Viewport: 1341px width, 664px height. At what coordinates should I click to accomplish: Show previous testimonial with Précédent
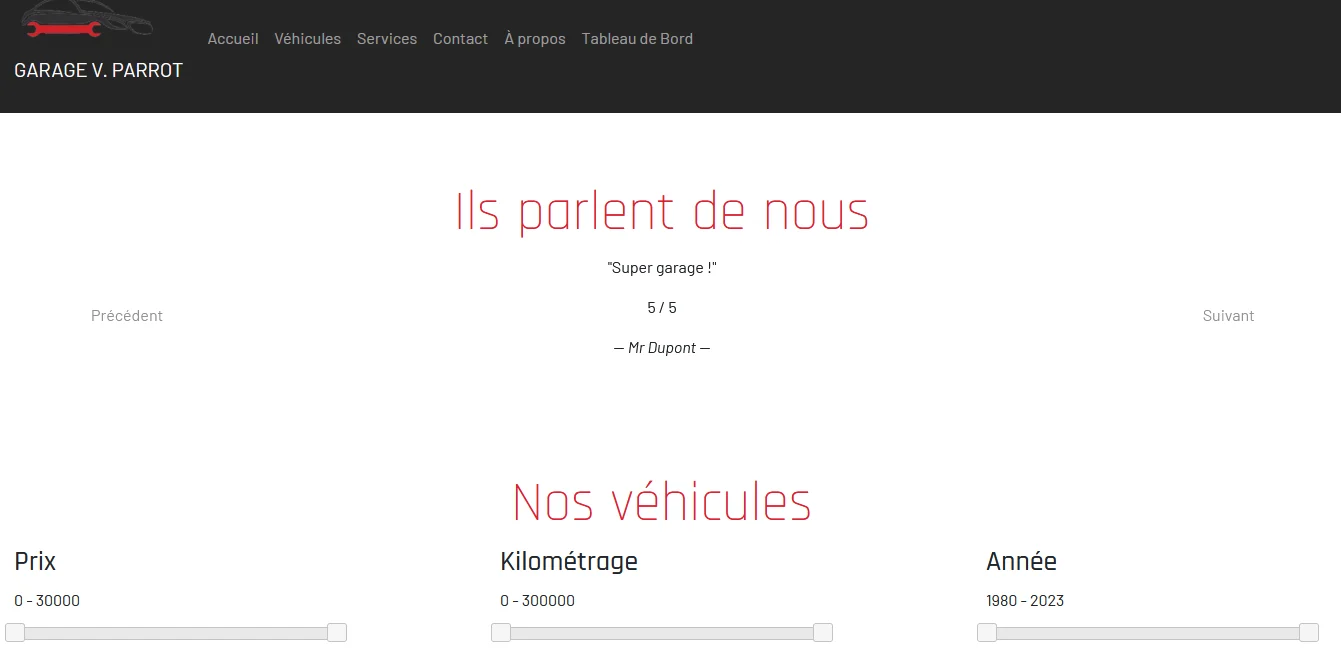127,316
